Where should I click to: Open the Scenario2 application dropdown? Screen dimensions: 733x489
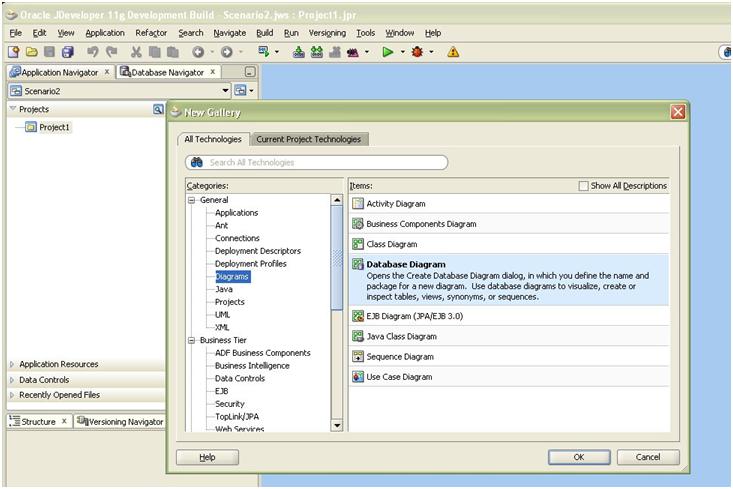[225, 90]
